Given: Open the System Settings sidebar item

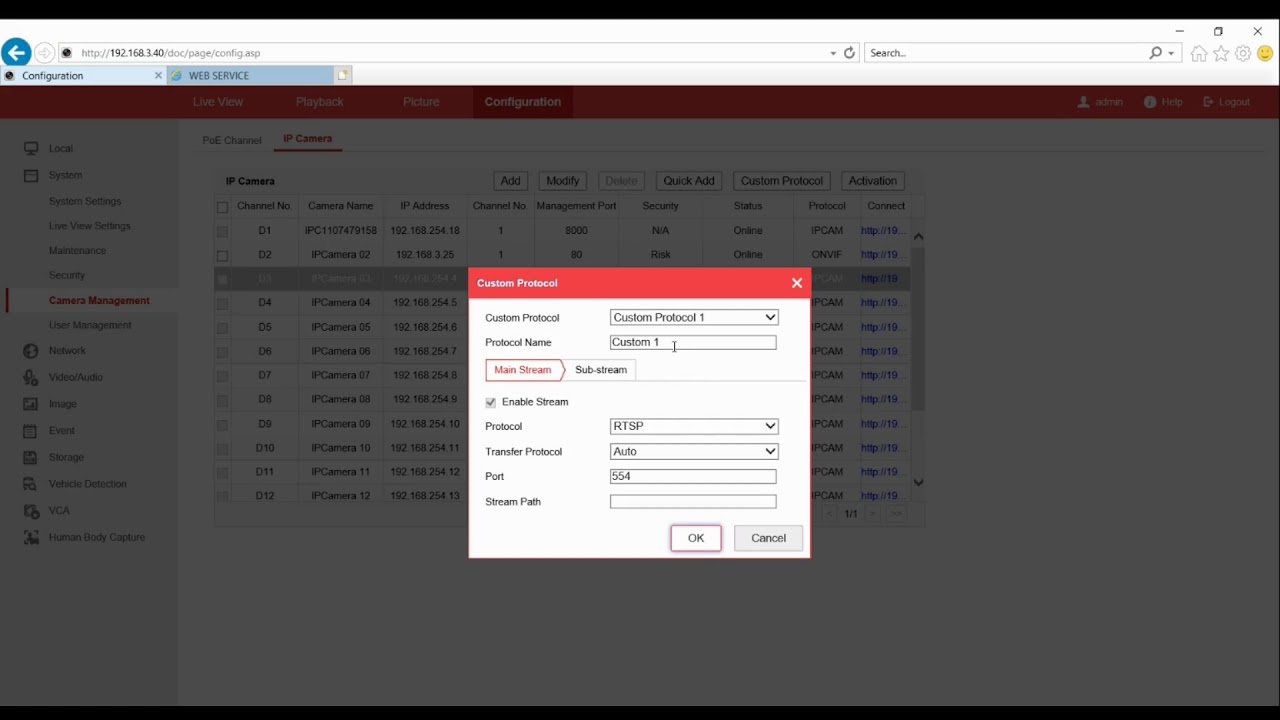Looking at the screenshot, I should [85, 201].
